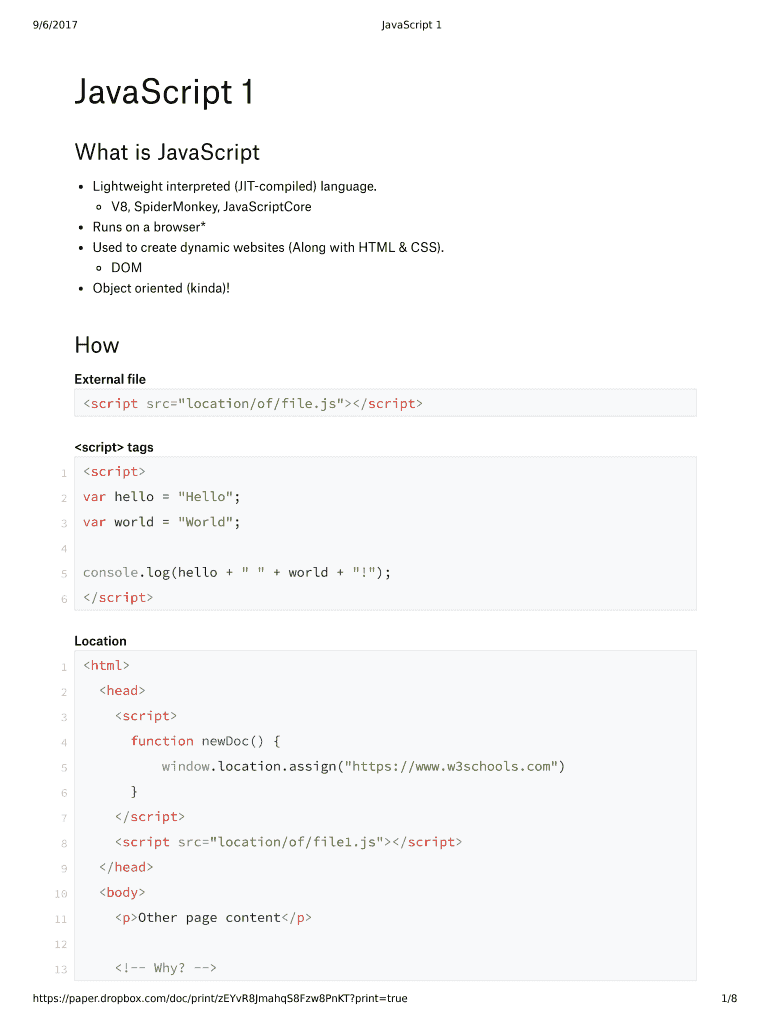This screenshot has width=770, height=1024.
Task: Click the 'External file' subheading
Action: point(110,379)
